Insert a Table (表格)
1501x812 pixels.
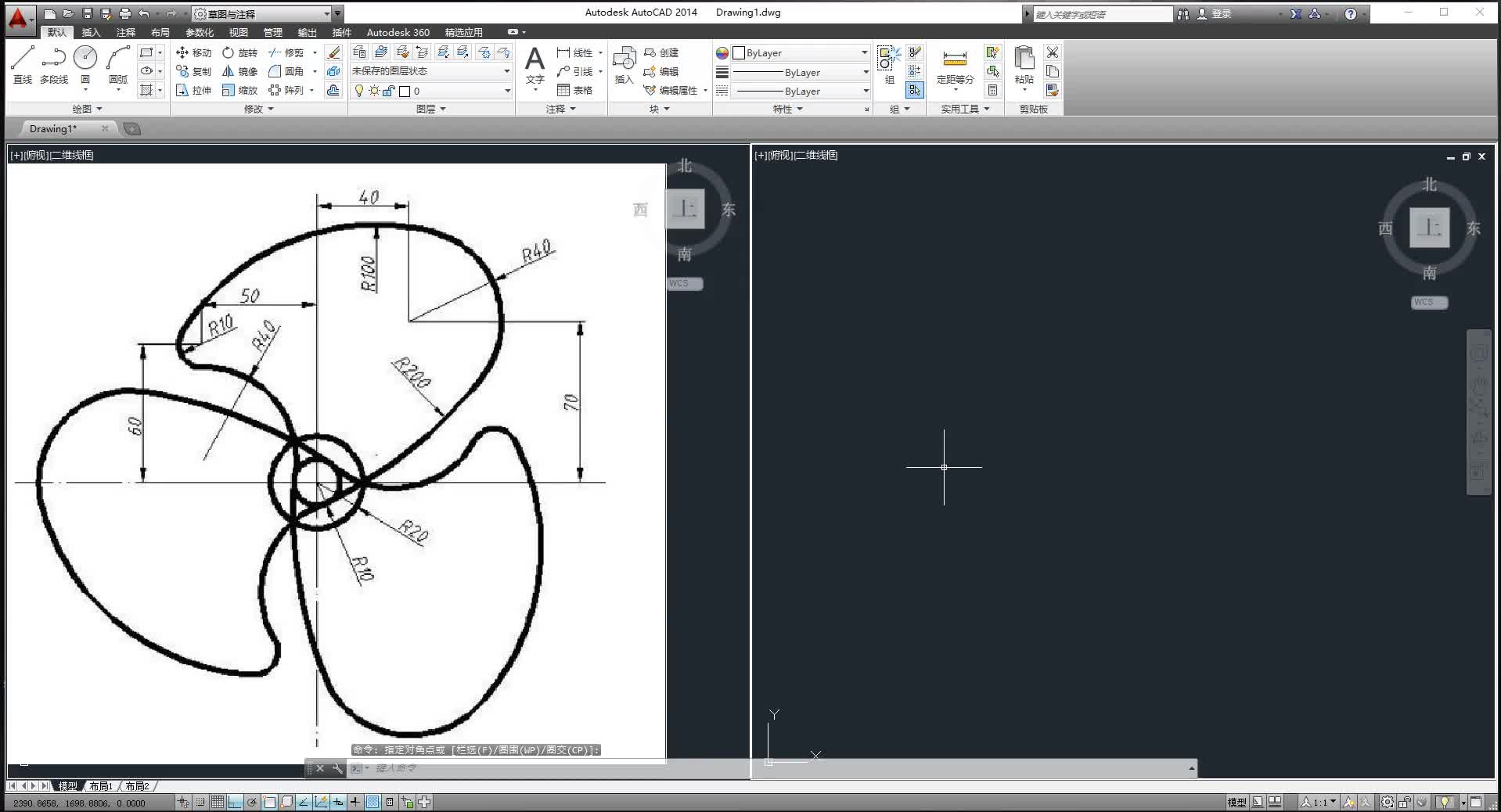point(575,90)
